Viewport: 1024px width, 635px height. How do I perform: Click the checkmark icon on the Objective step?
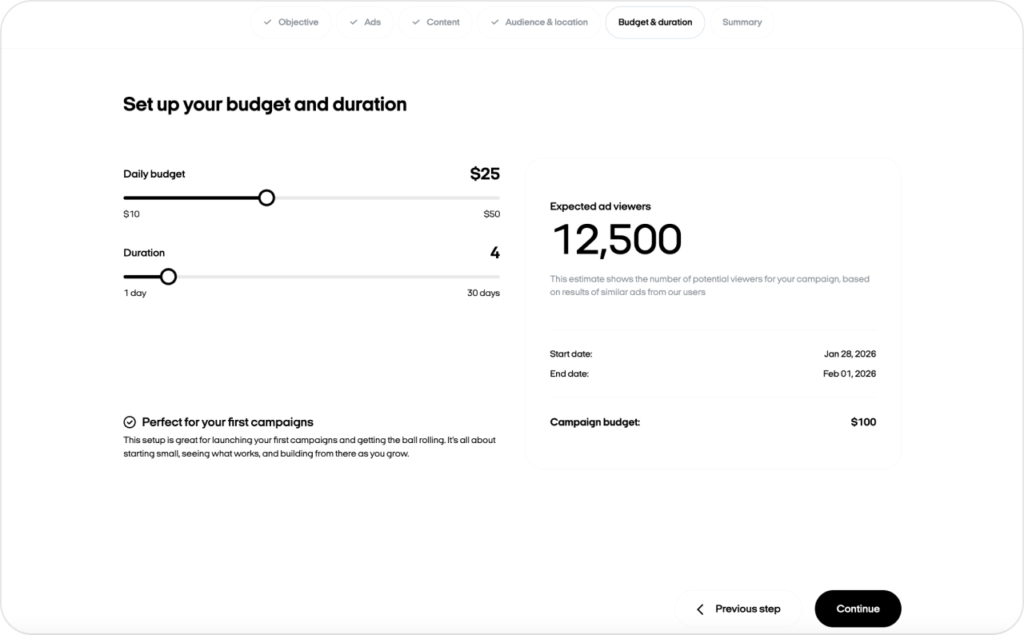[267, 21]
